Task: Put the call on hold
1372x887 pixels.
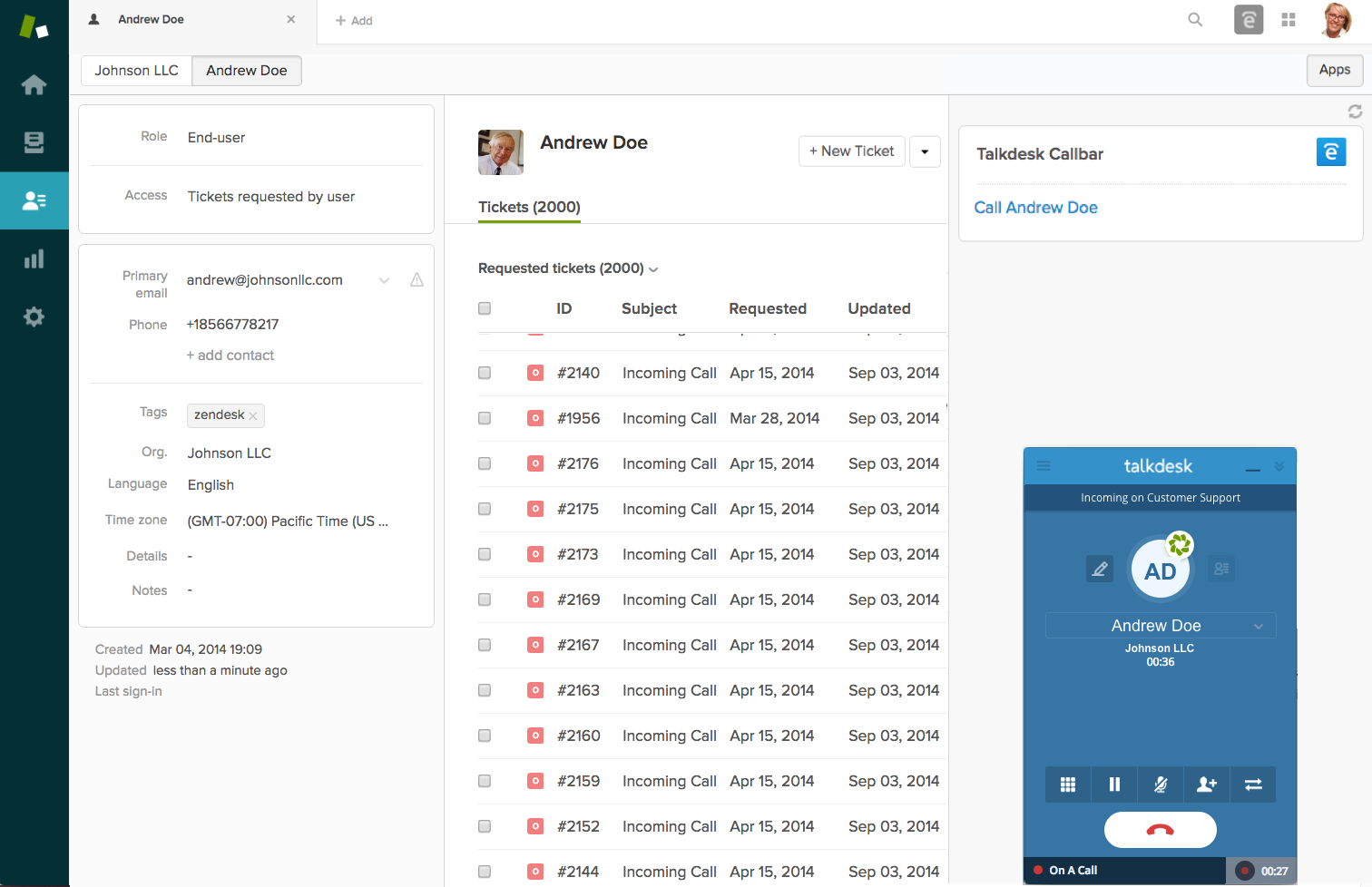Action: (1114, 785)
